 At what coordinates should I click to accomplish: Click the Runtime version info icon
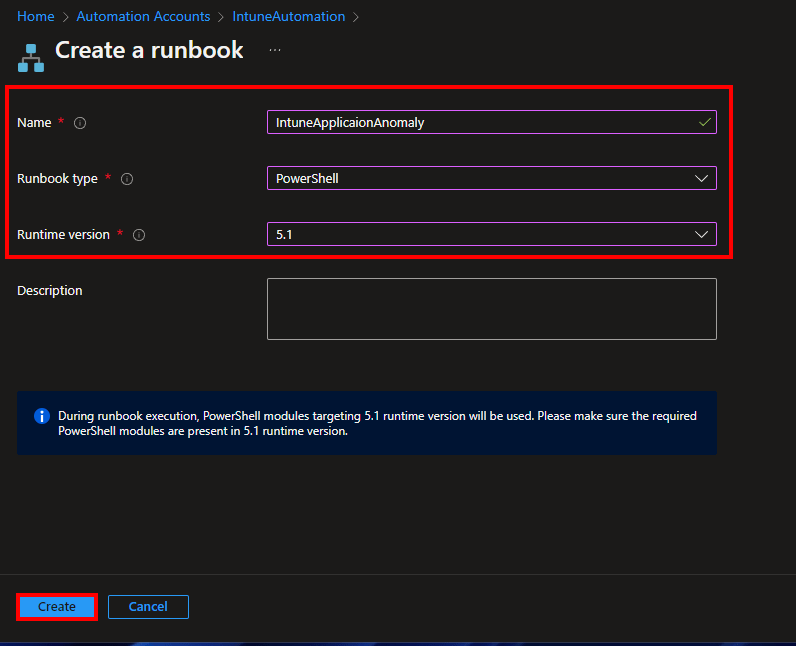click(x=139, y=235)
